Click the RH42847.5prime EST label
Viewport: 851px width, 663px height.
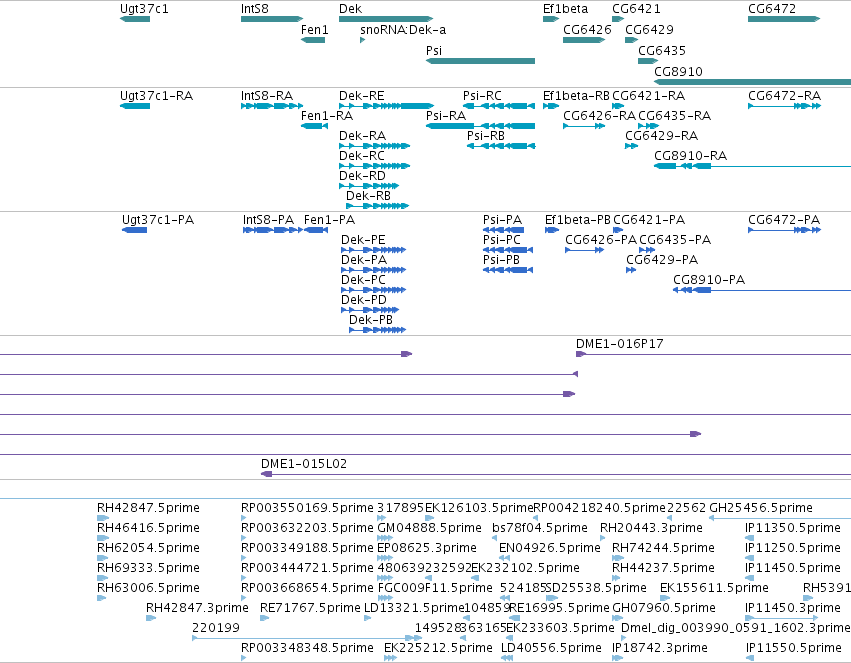pyautogui.click(x=148, y=508)
